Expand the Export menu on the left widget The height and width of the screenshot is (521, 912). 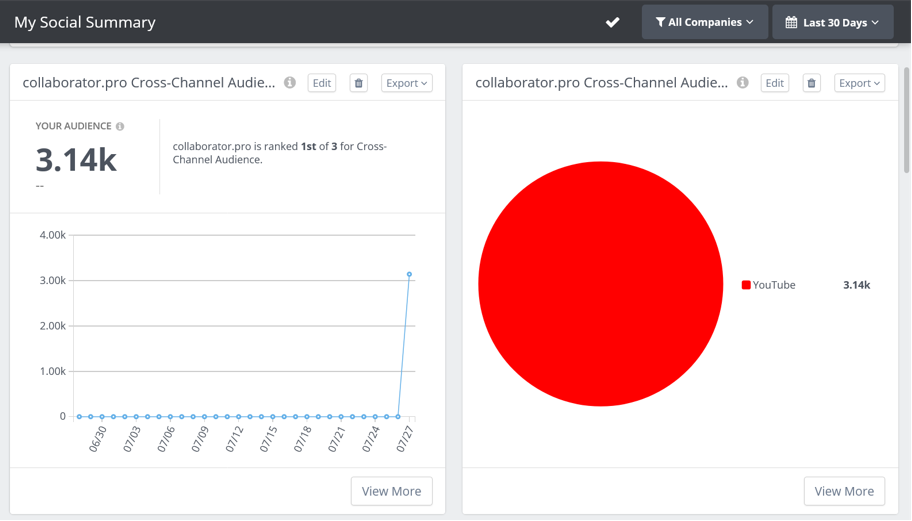point(407,83)
